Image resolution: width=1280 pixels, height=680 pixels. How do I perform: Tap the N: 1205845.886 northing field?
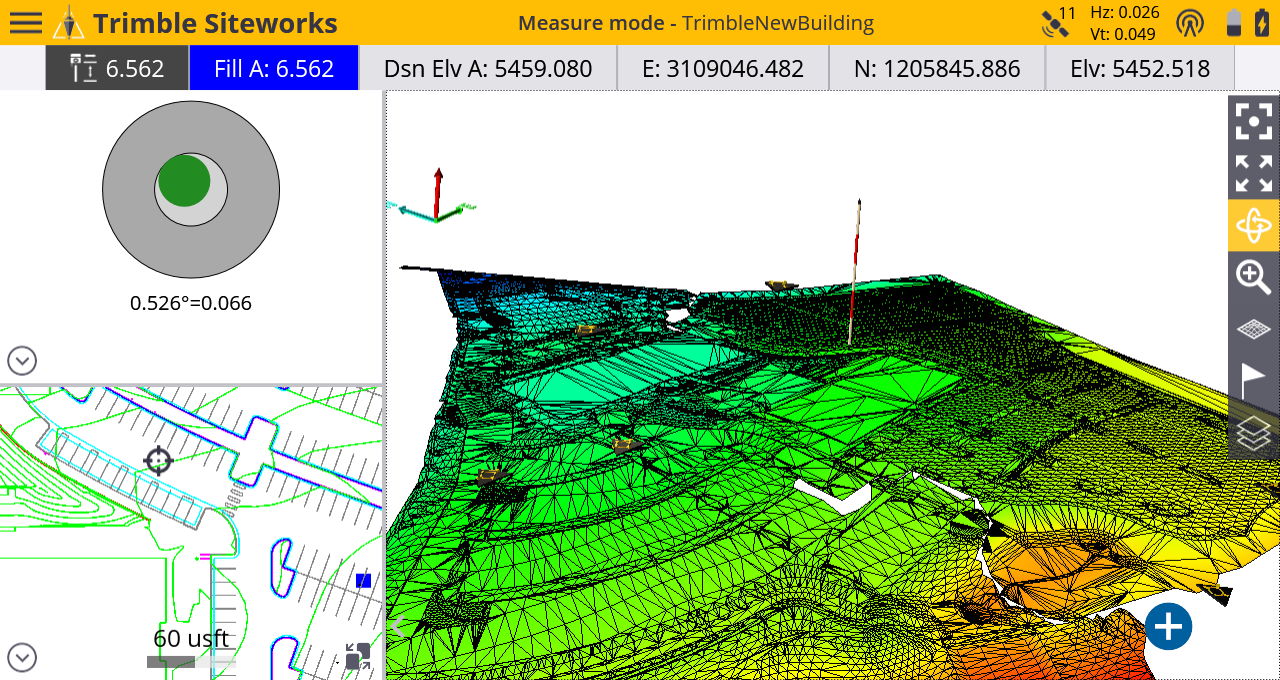click(937, 68)
